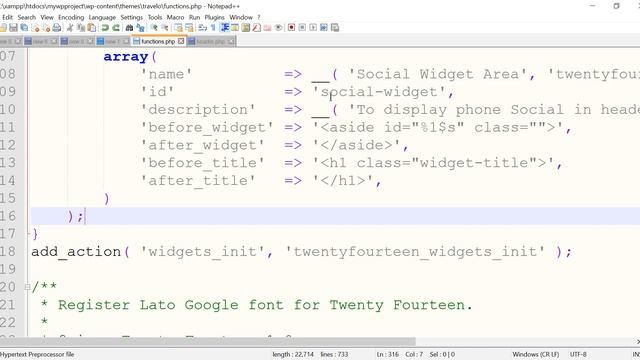Open the Language menu
Image resolution: width=640 pixels, height=360 pixels.
pos(102,17)
